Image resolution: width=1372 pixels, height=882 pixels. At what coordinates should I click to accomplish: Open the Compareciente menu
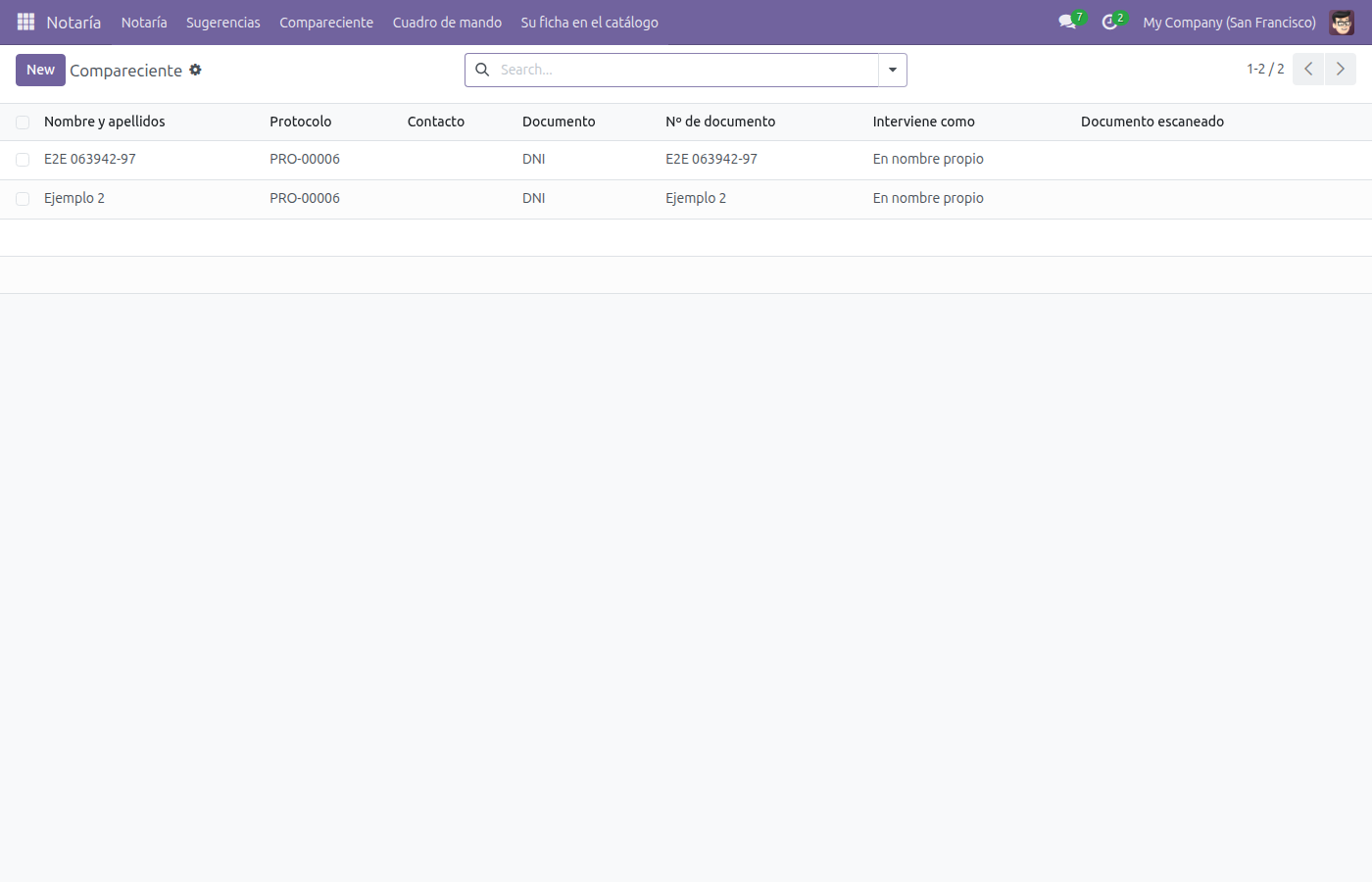[326, 22]
